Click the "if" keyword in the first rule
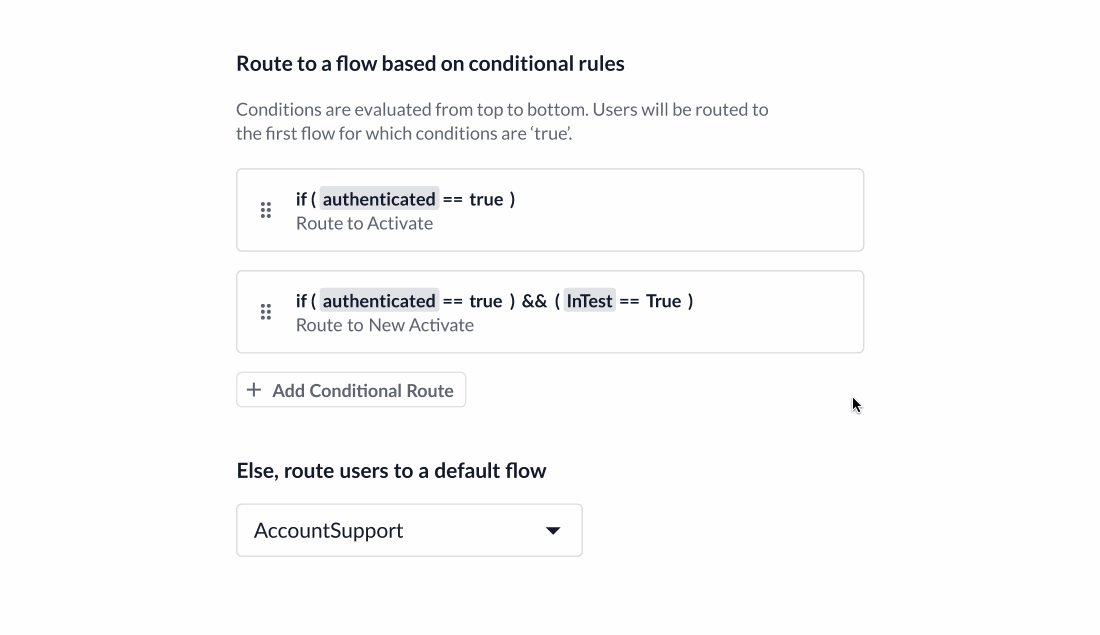 point(301,199)
